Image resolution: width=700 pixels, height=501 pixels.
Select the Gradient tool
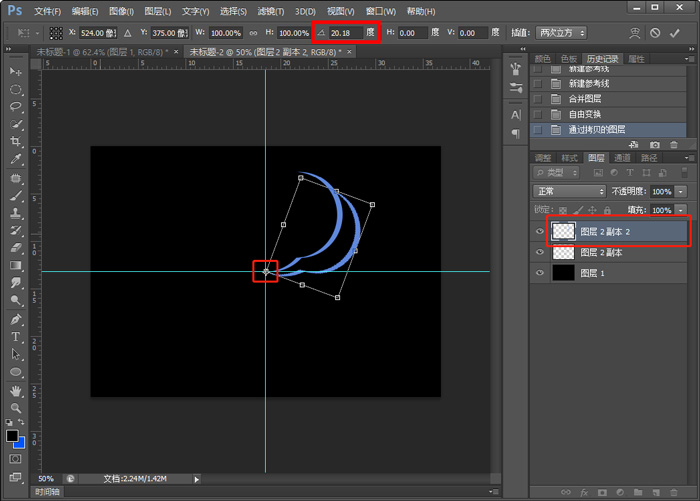16,265
